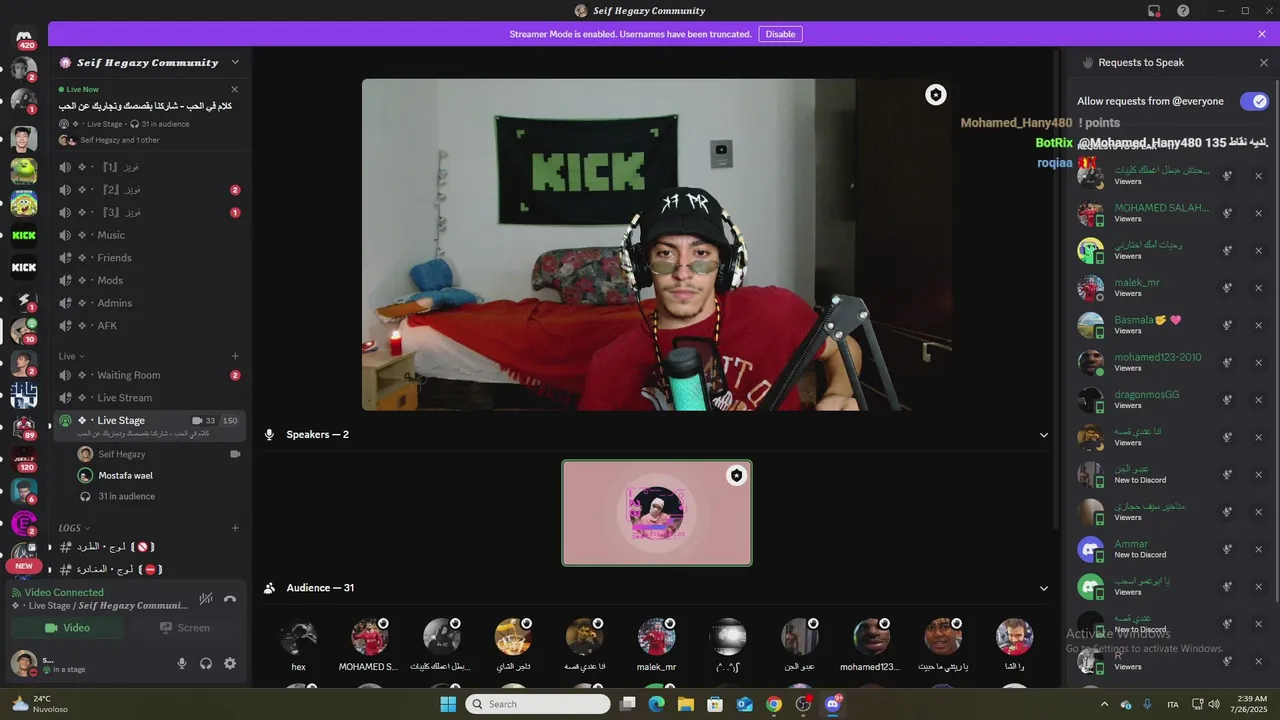Open Seif Hegazy Community server dropdown
1280x720 pixels.
[235, 62]
